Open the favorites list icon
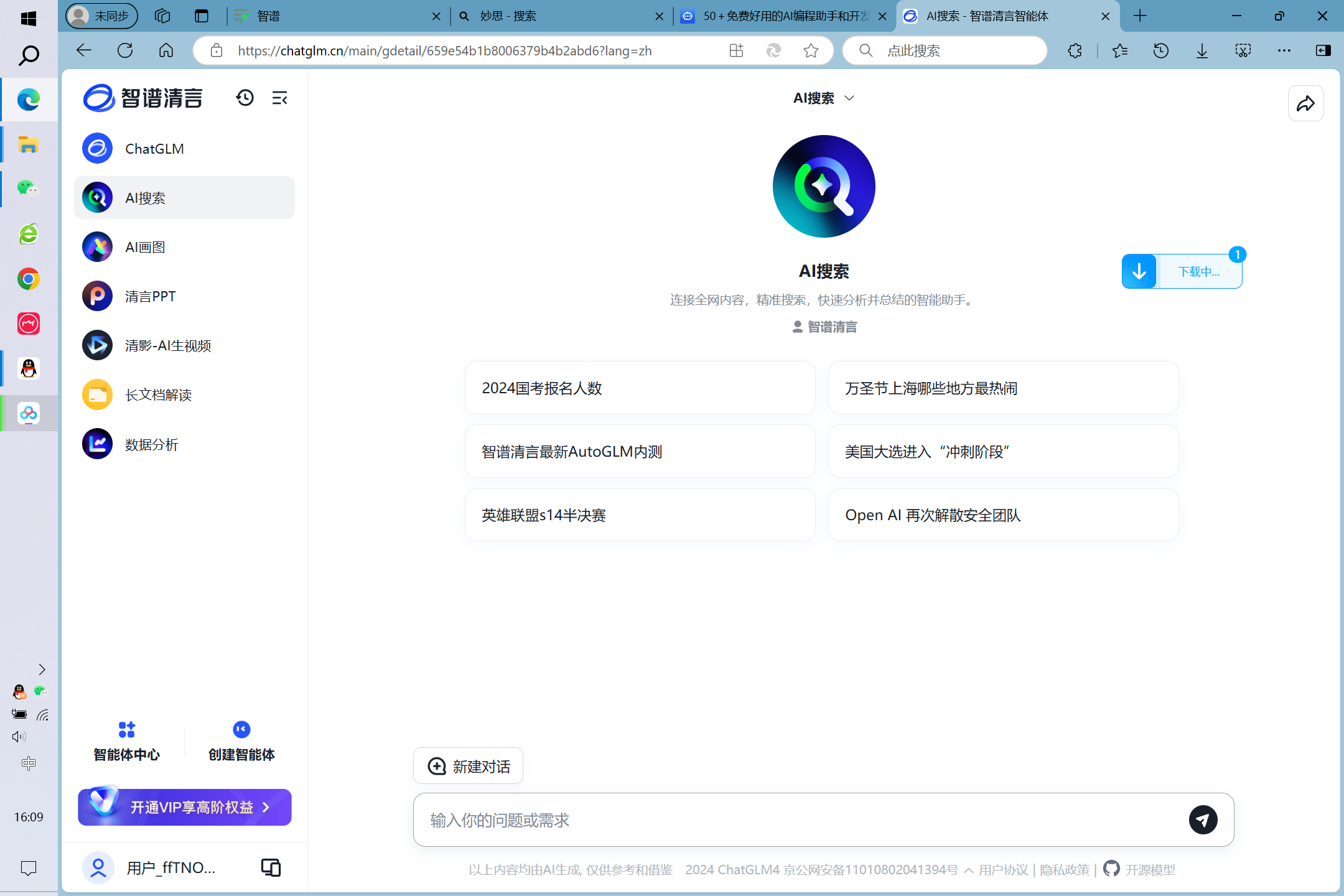 click(x=1120, y=50)
